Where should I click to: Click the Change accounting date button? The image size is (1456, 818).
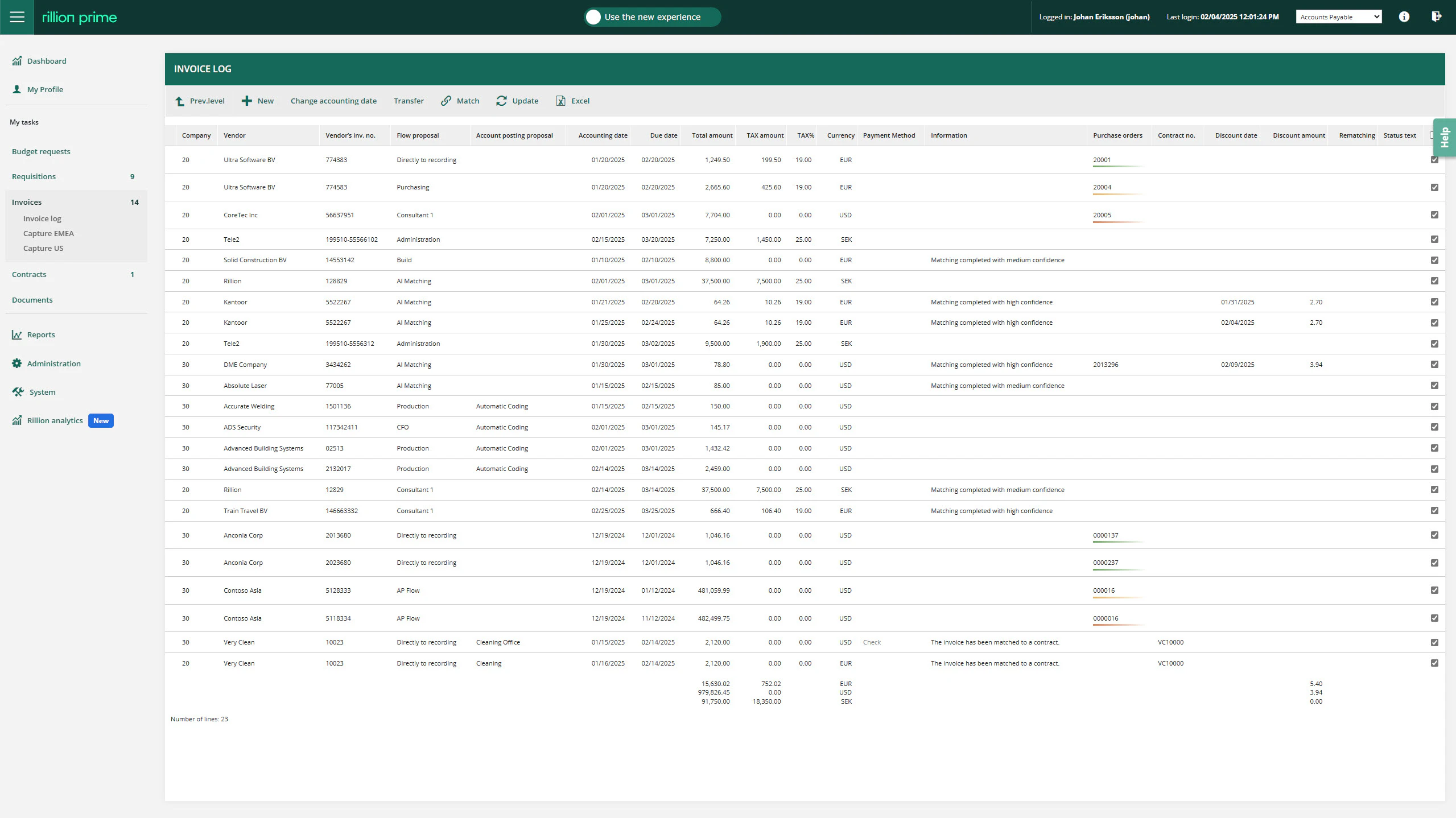333,101
